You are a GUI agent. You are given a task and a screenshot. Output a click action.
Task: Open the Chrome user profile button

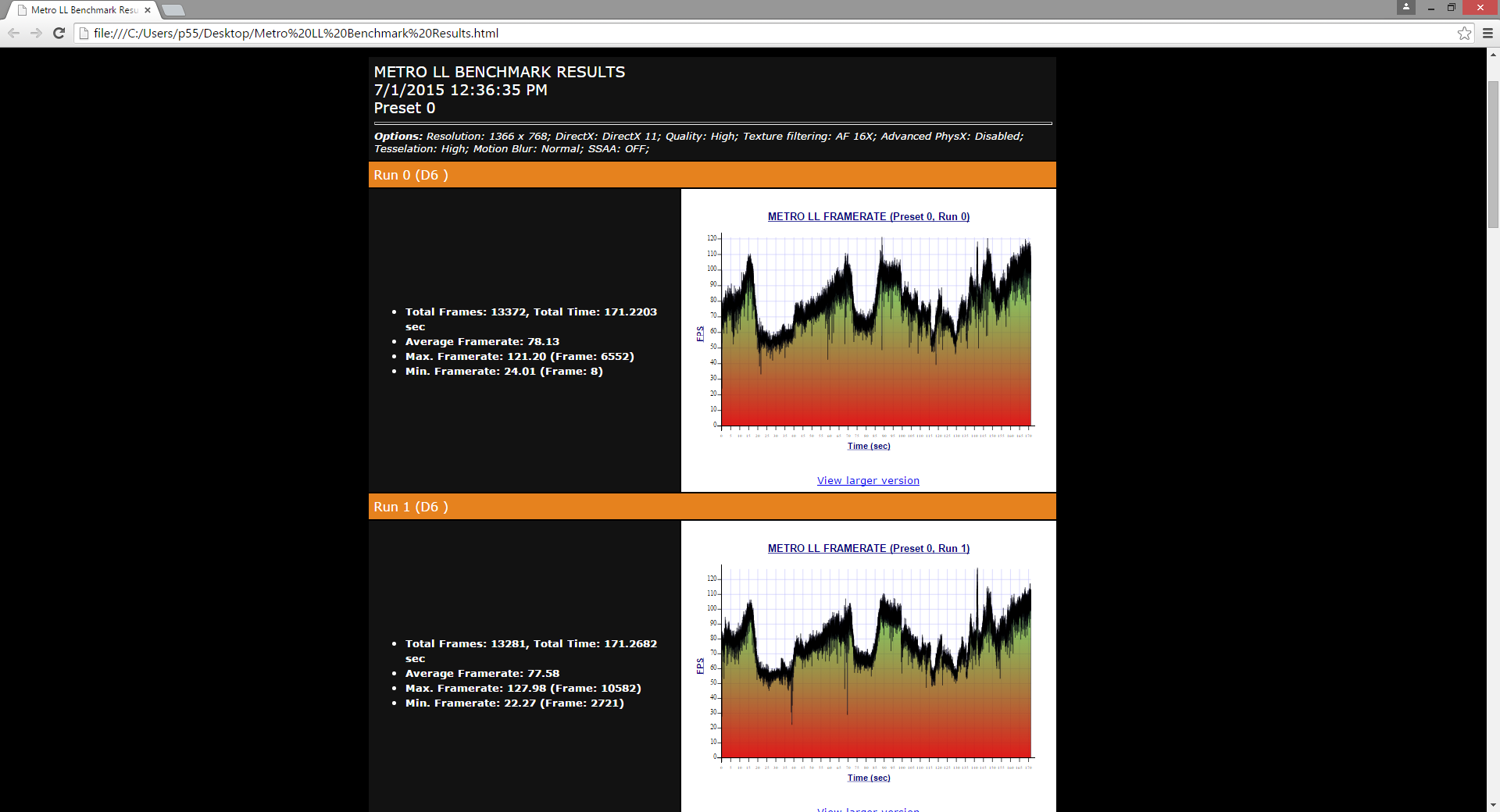pyautogui.click(x=1406, y=7)
